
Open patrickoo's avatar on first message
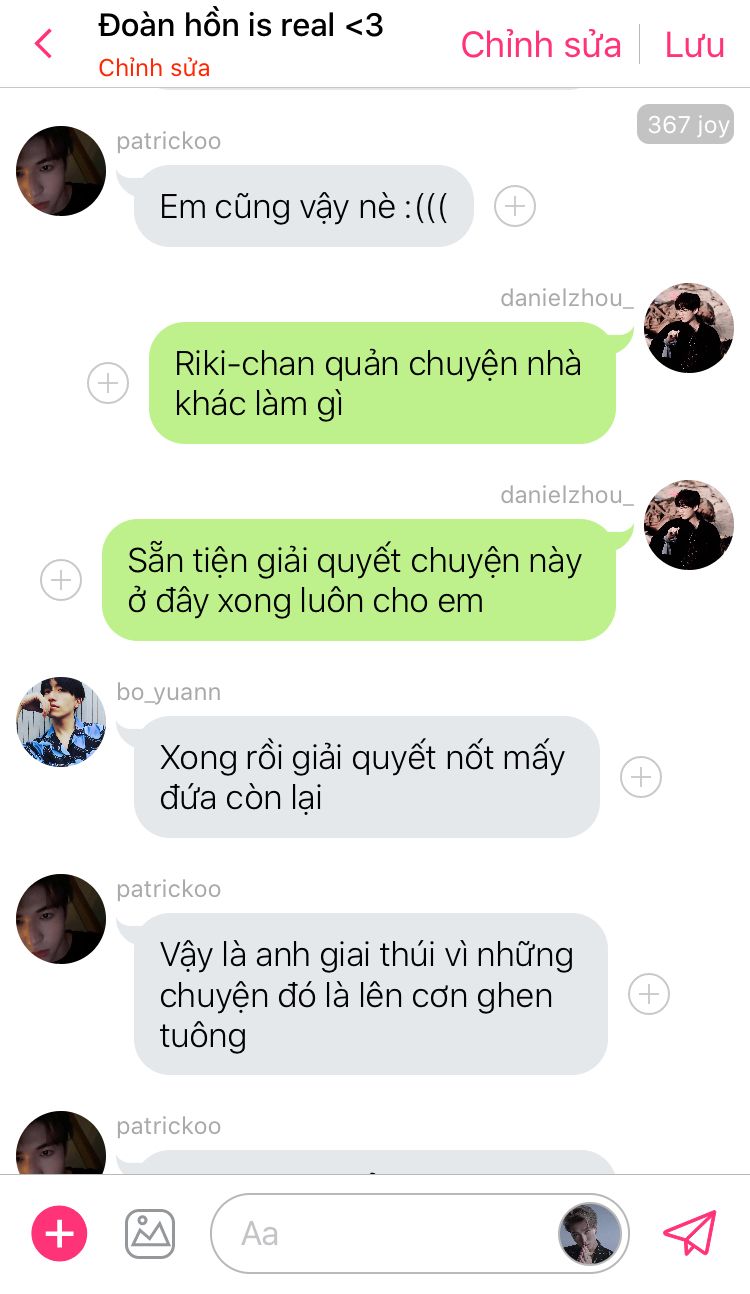click(x=61, y=171)
